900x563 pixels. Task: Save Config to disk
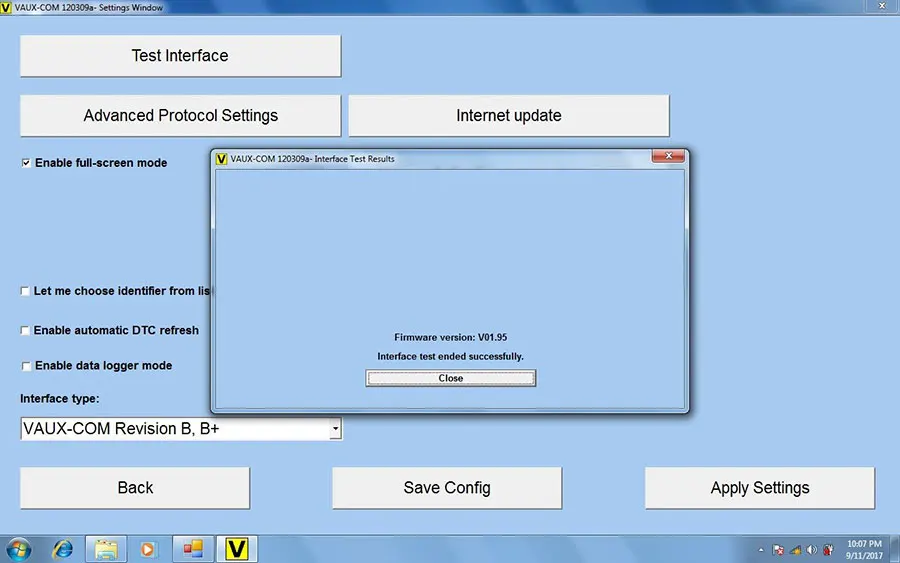447,488
